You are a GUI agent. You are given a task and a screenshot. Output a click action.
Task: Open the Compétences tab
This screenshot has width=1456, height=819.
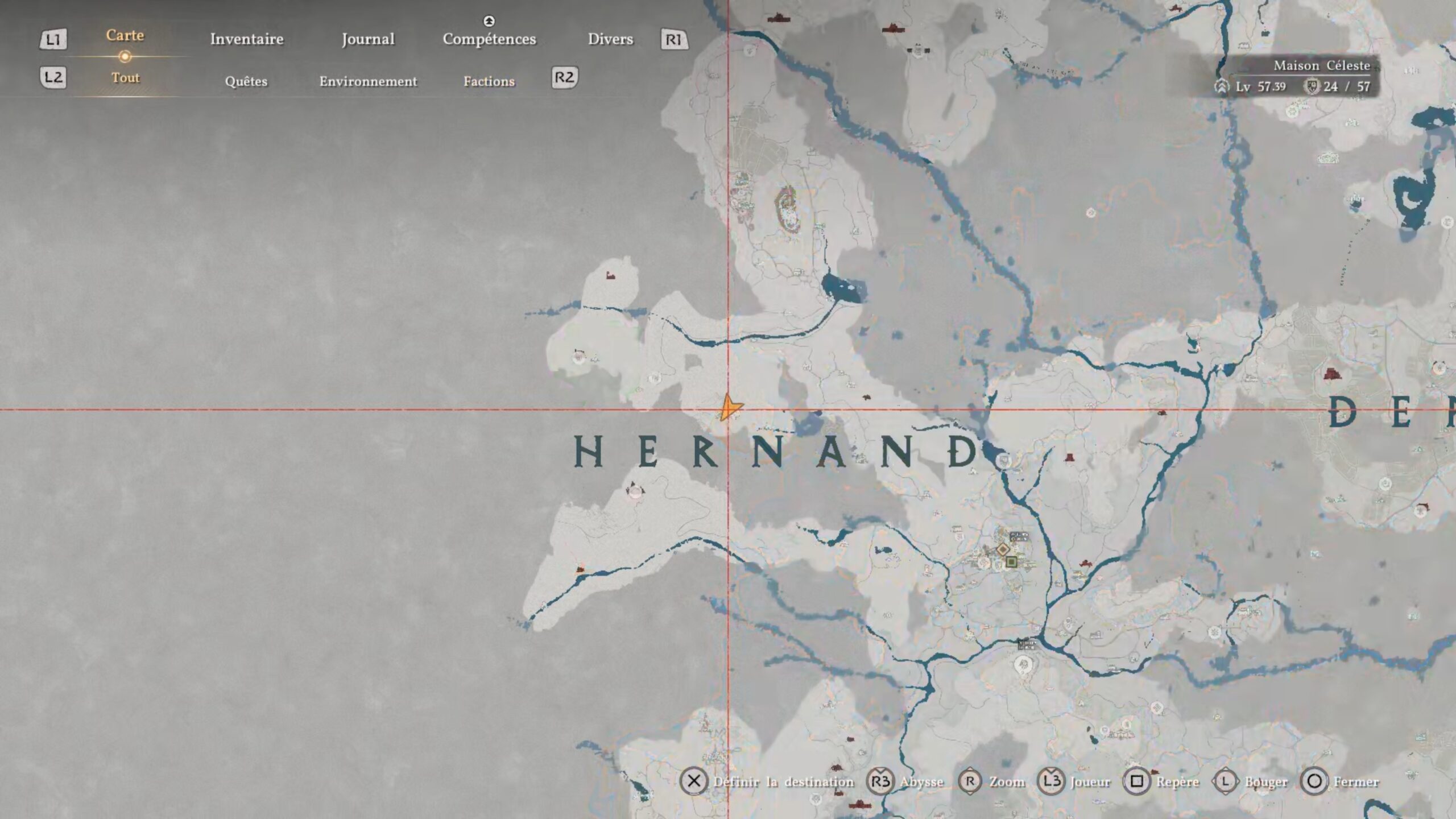tap(489, 39)
